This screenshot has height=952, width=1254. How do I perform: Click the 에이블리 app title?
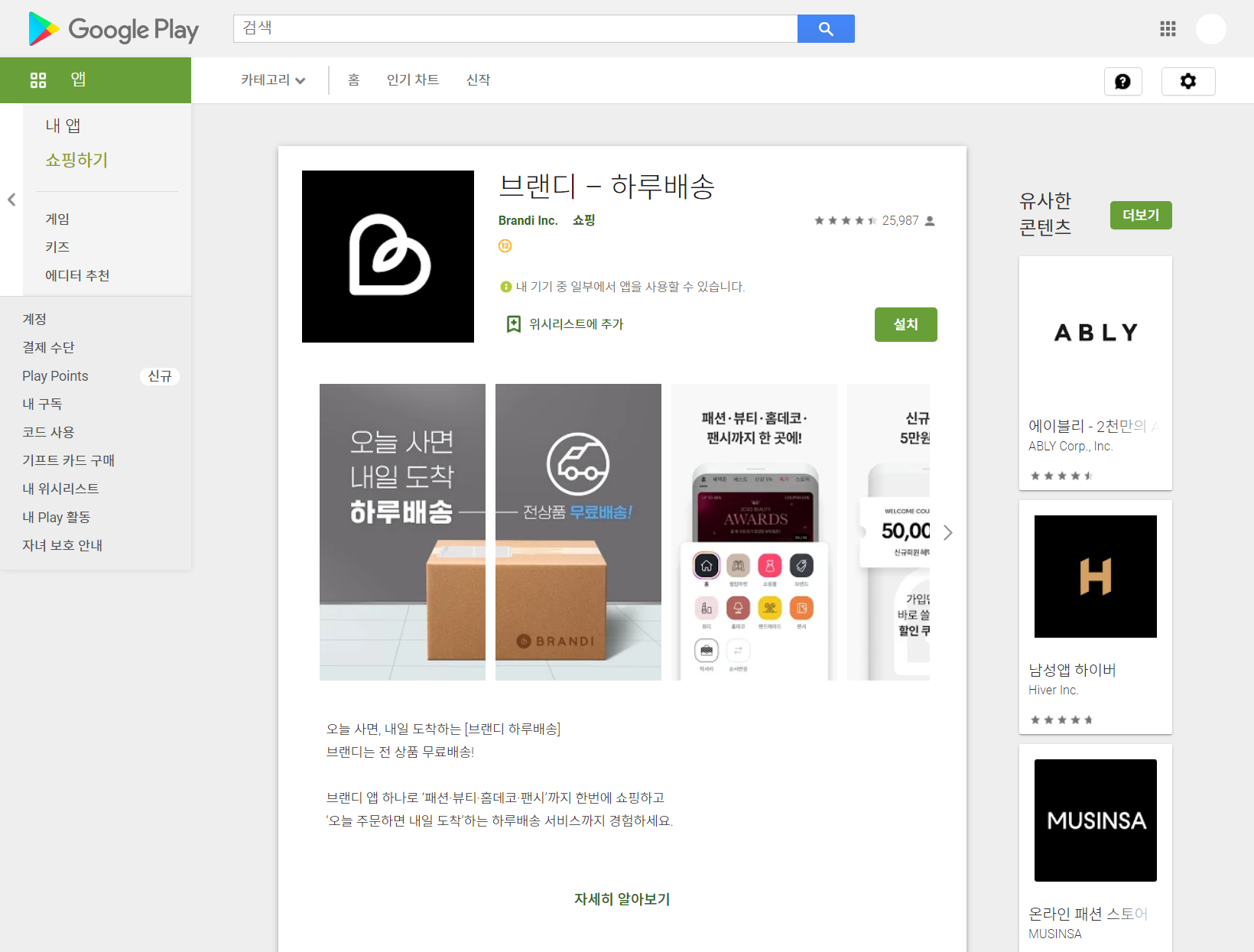[1093, 426]
